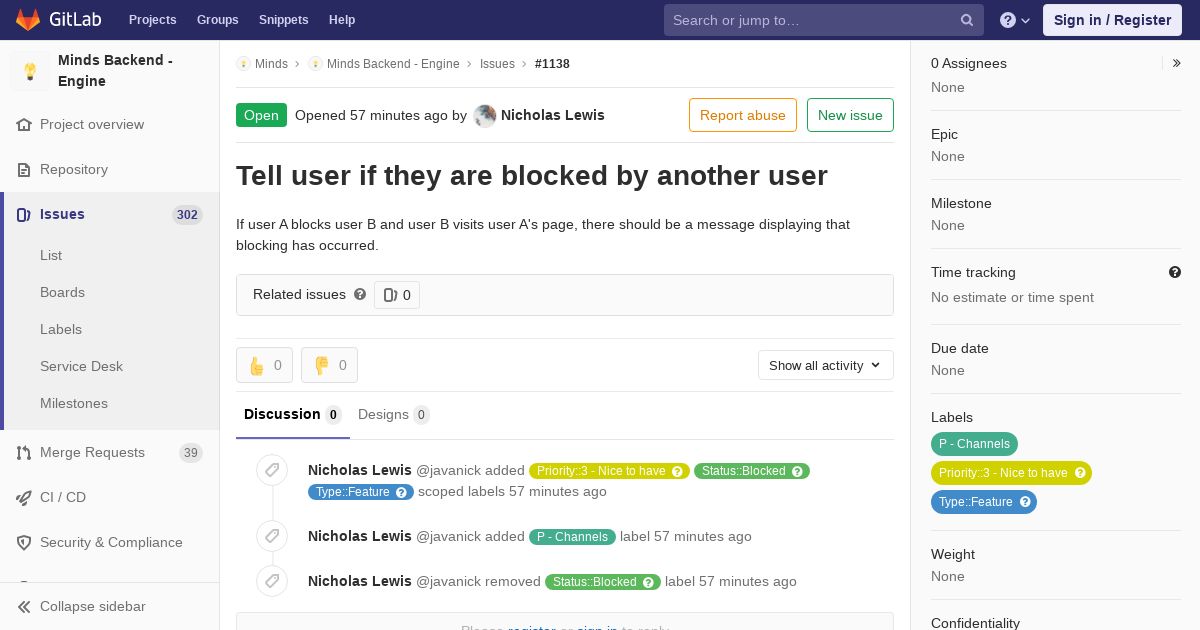Click Nicholas Lewis avatar in header
Viewport: 1200px width, 630px height.
(485, 115)
